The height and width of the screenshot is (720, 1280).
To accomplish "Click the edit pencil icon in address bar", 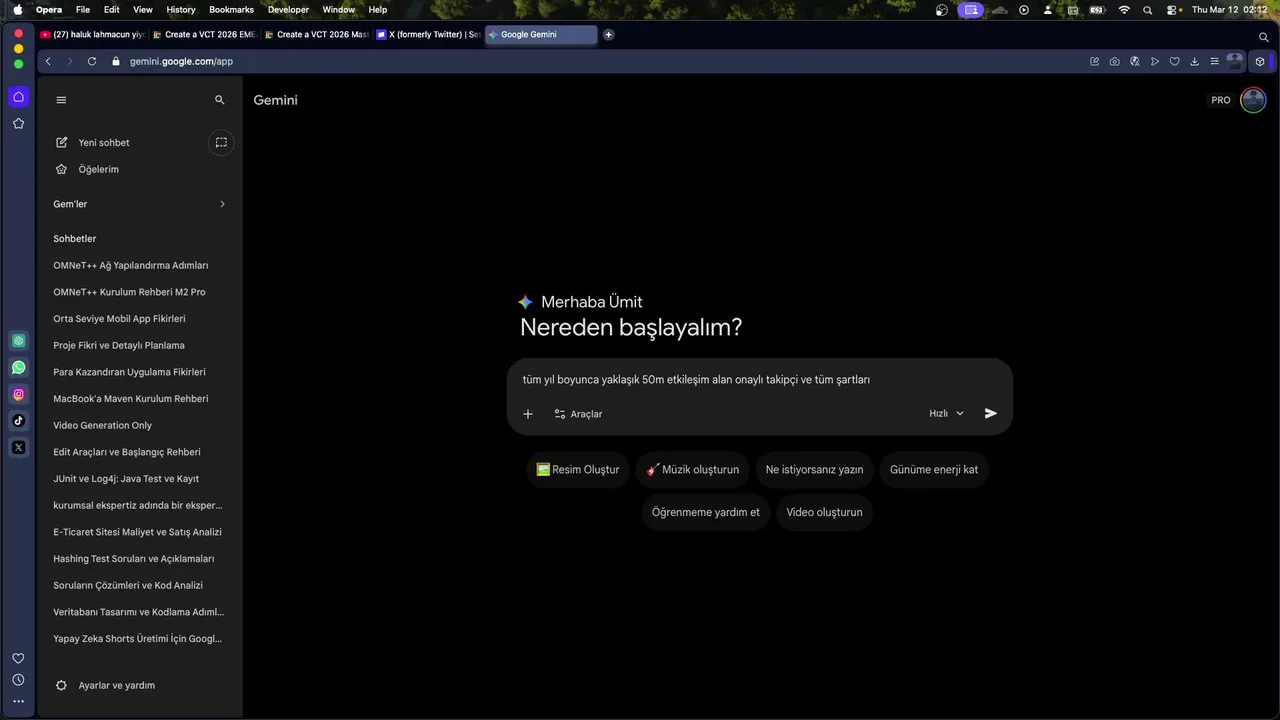I will 1094,61.
